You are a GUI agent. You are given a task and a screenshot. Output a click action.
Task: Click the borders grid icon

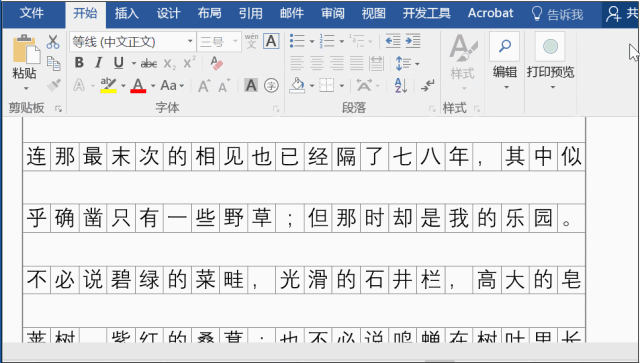tap(327, 85)
